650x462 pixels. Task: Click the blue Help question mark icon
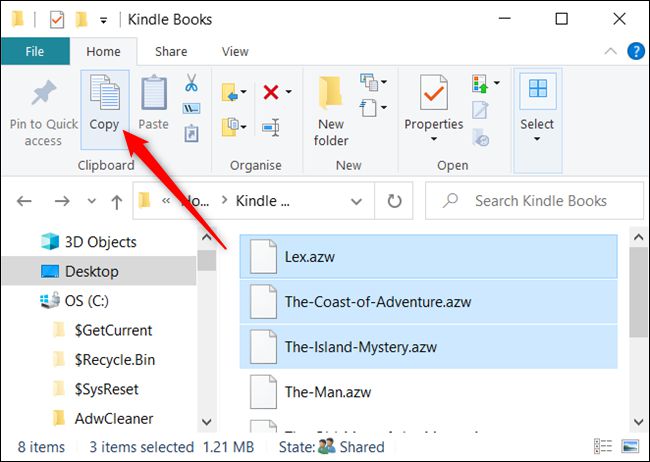tap(636, 51)
